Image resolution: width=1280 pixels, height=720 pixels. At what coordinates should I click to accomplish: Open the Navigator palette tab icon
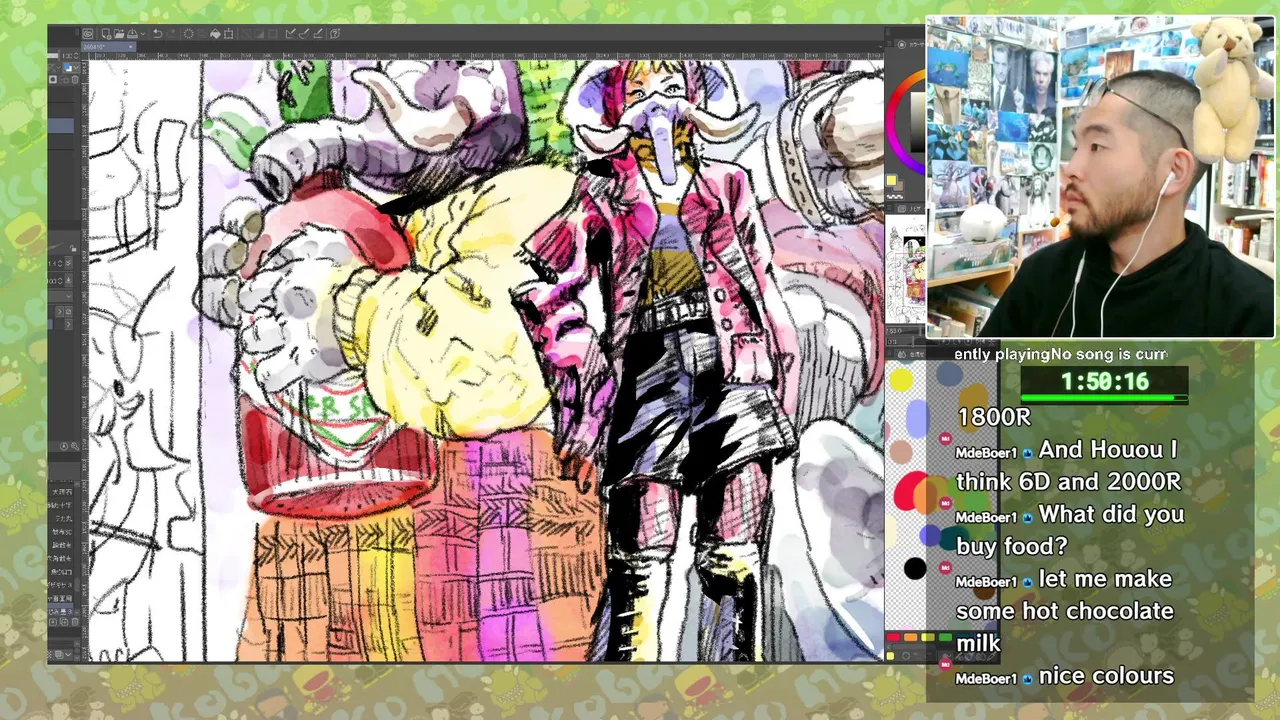pos(901,209)
